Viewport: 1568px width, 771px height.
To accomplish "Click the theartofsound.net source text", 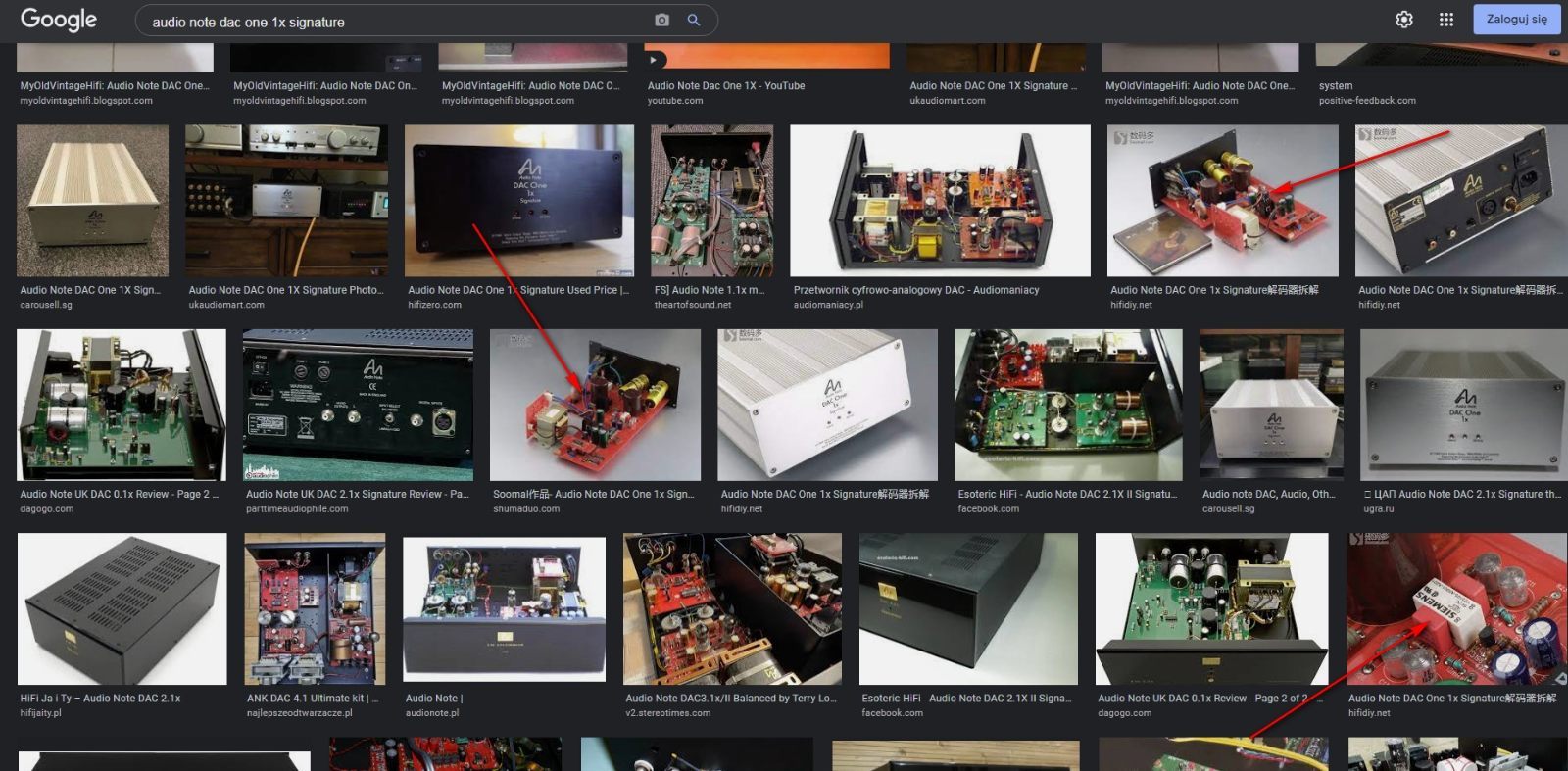I will 693,305.
